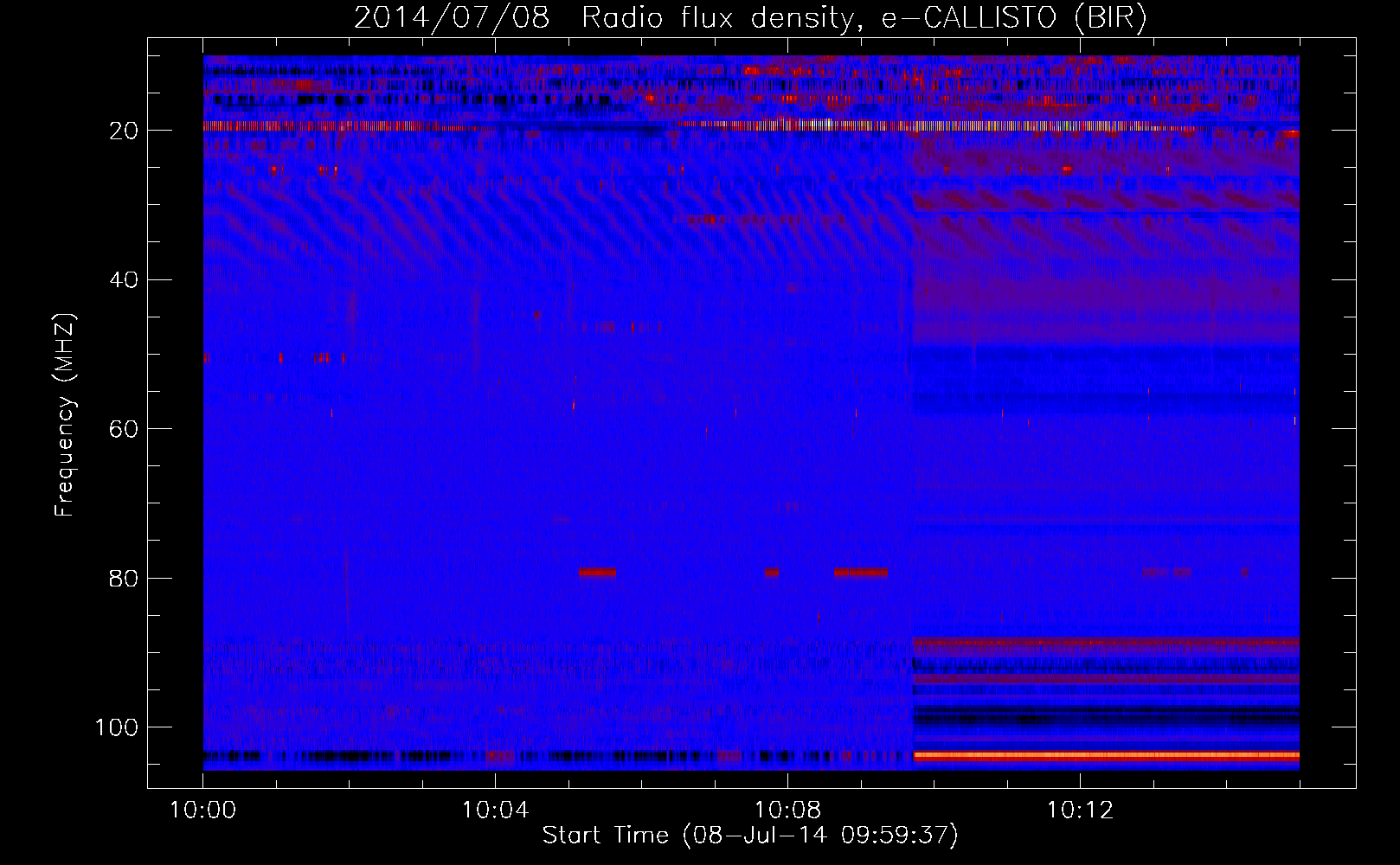This screenshot has height=865, width=1400.
Task: Click the '40' frequency tick label
Action: (x=125, y=280)
